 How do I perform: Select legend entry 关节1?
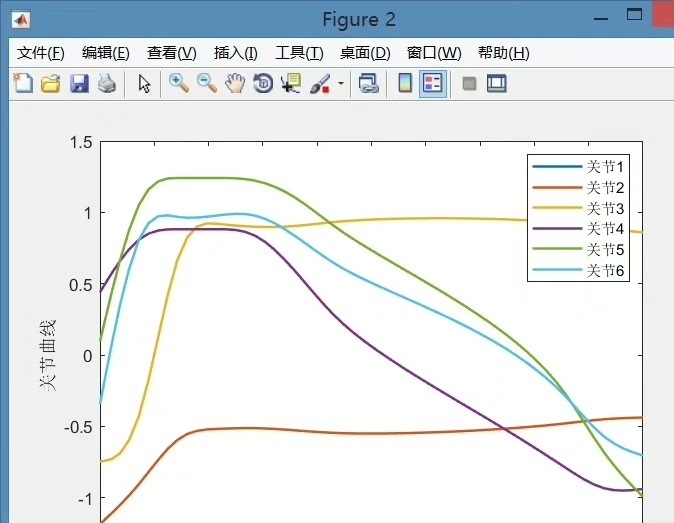tap(578, 167)
